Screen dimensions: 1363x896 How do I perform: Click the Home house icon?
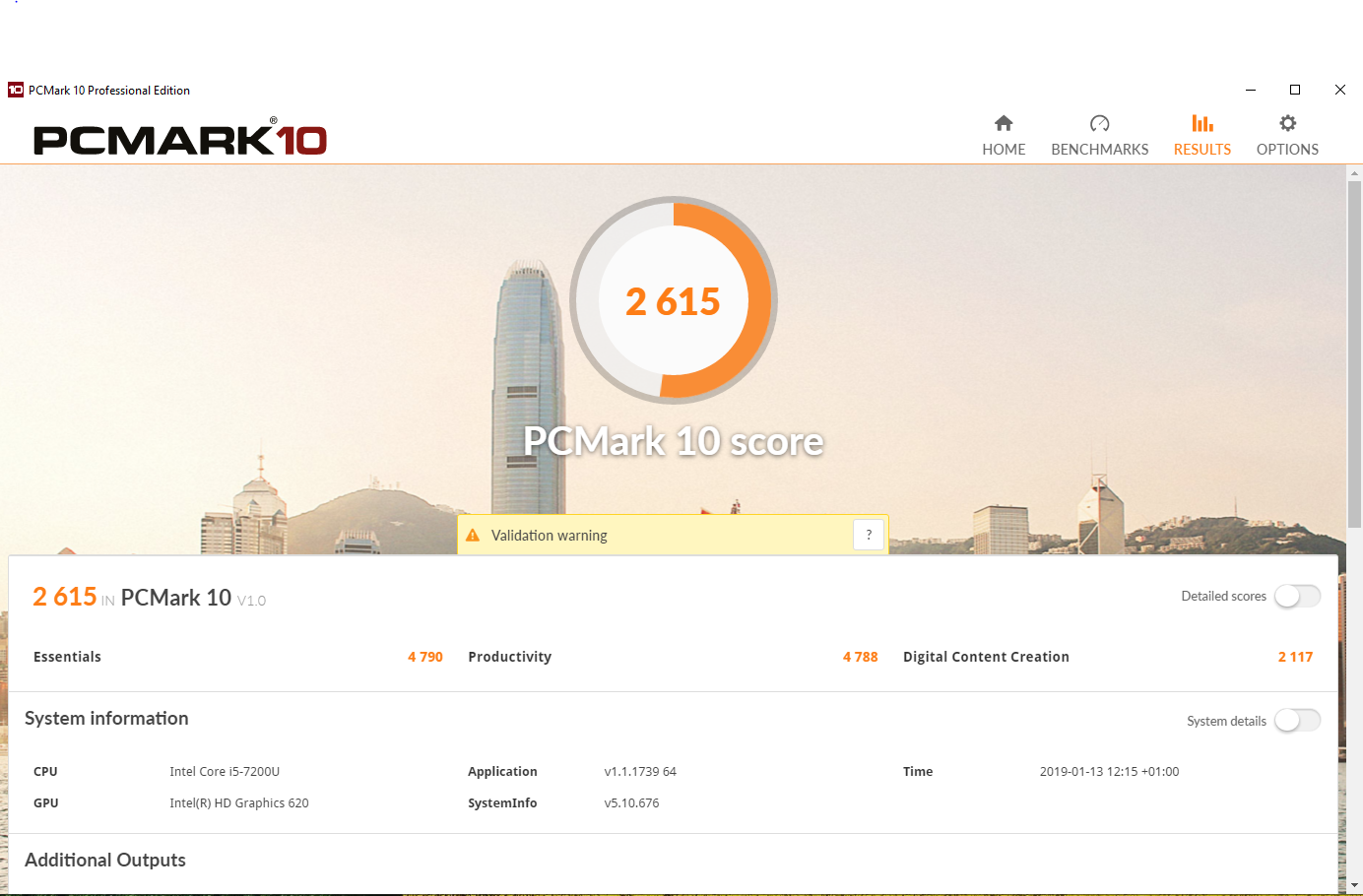pyautogui.click(x=1004, y=123)
